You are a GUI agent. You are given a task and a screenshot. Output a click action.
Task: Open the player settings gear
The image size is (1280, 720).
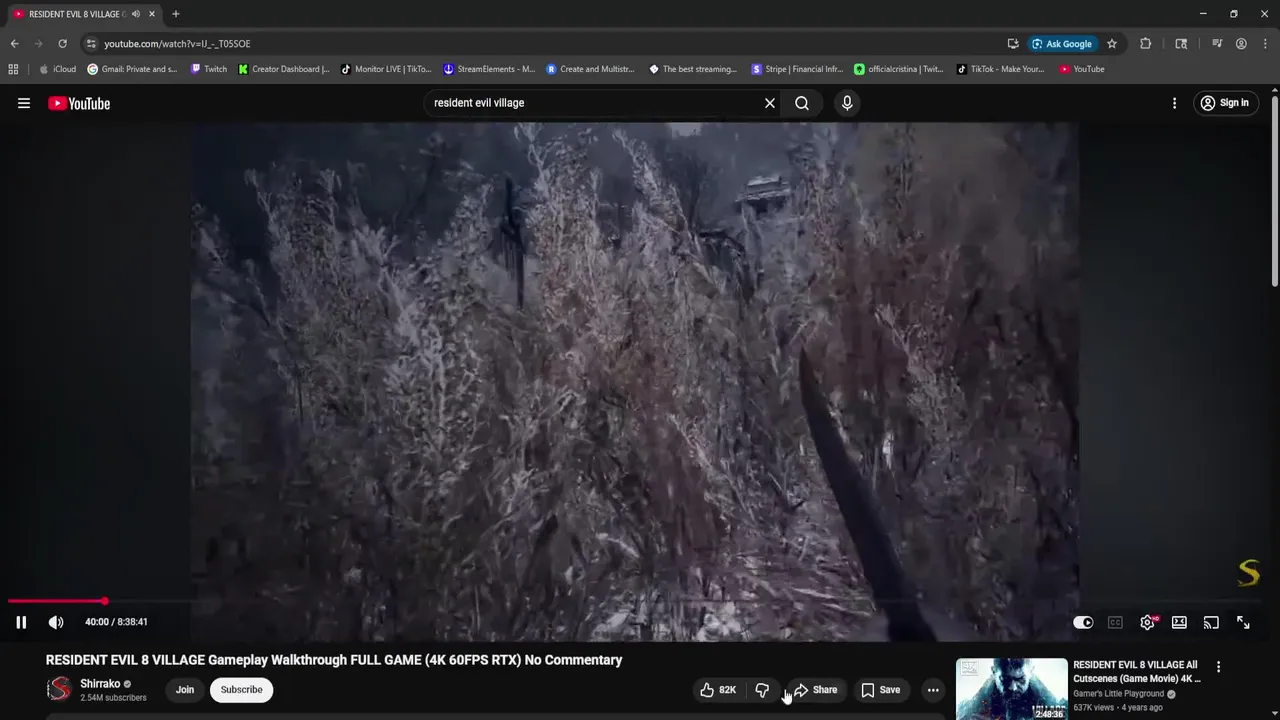tap(1148, 622)
